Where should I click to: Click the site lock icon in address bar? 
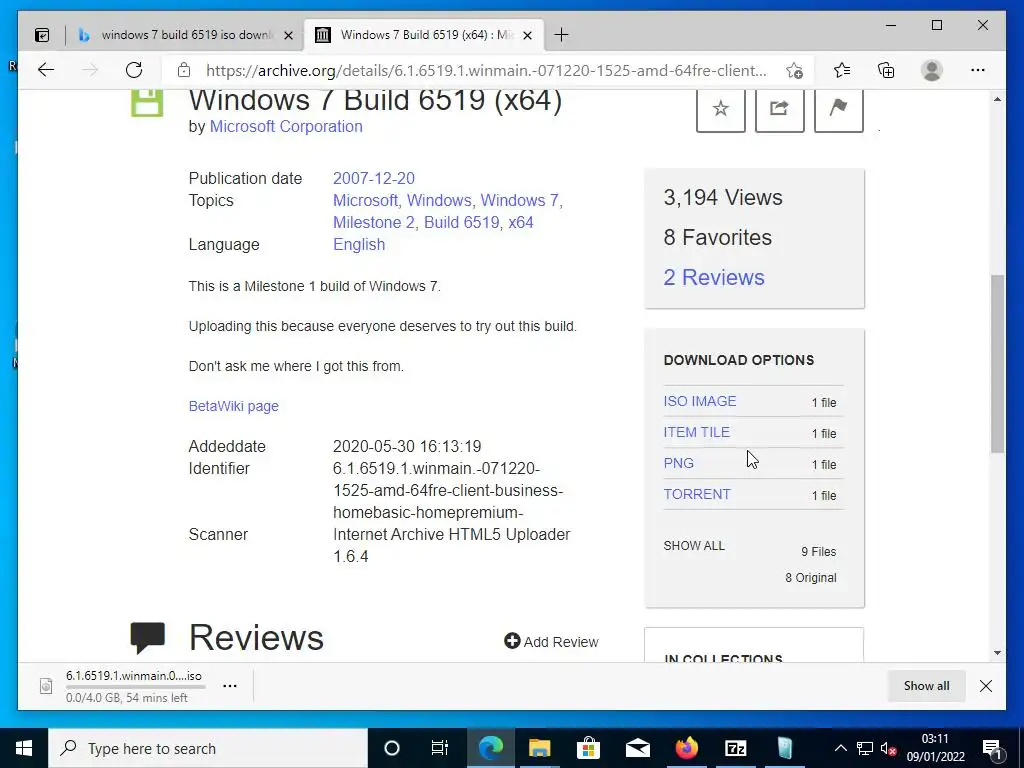coord(184,70)
